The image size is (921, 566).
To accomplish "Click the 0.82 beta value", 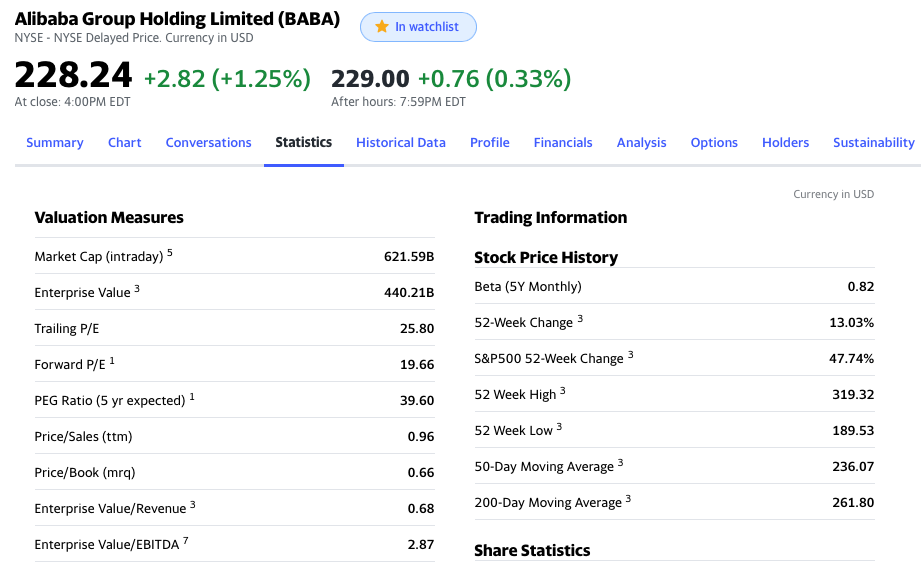I will point(861,287).
